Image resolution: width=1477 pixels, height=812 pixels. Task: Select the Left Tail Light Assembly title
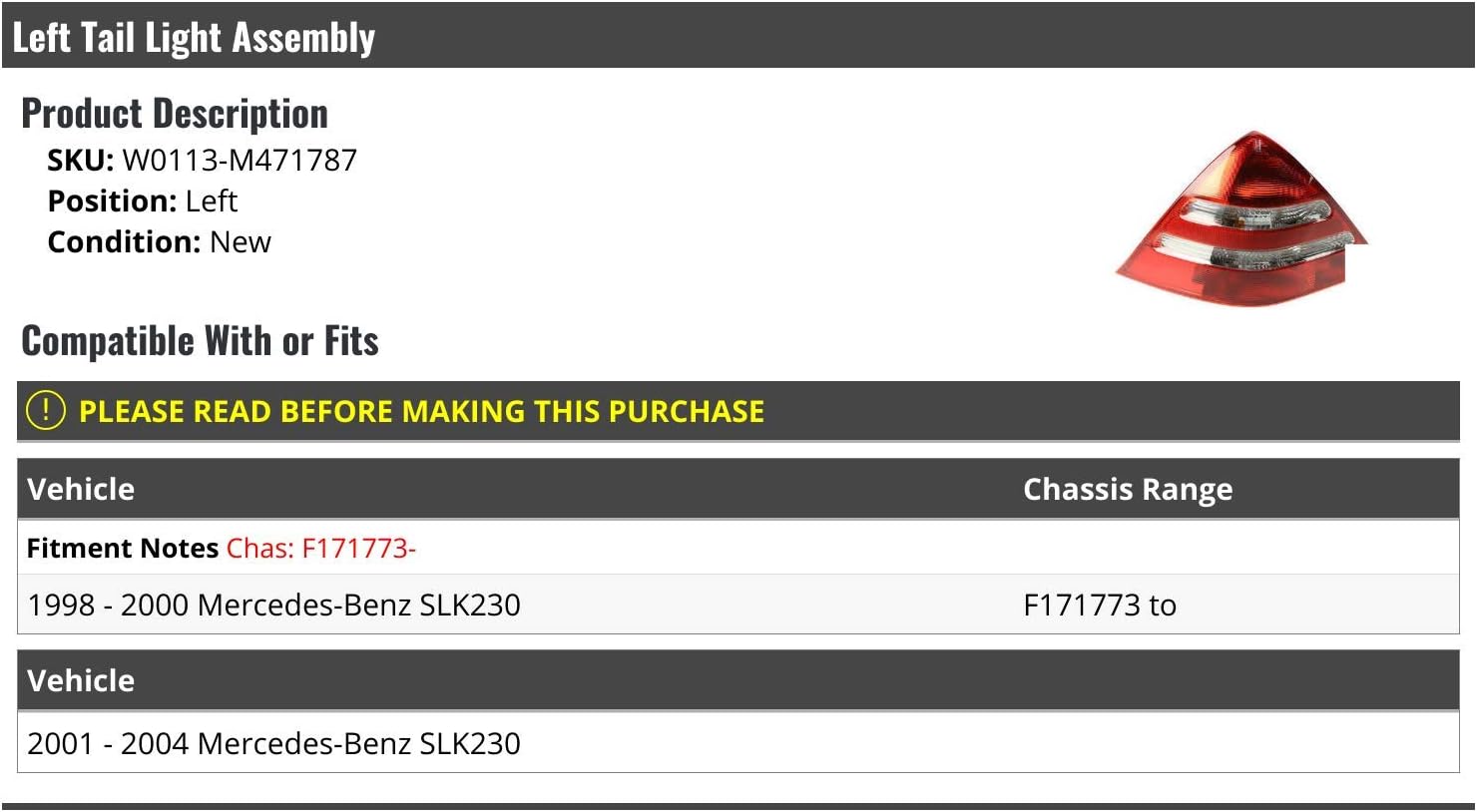click(x=194, y=38)
